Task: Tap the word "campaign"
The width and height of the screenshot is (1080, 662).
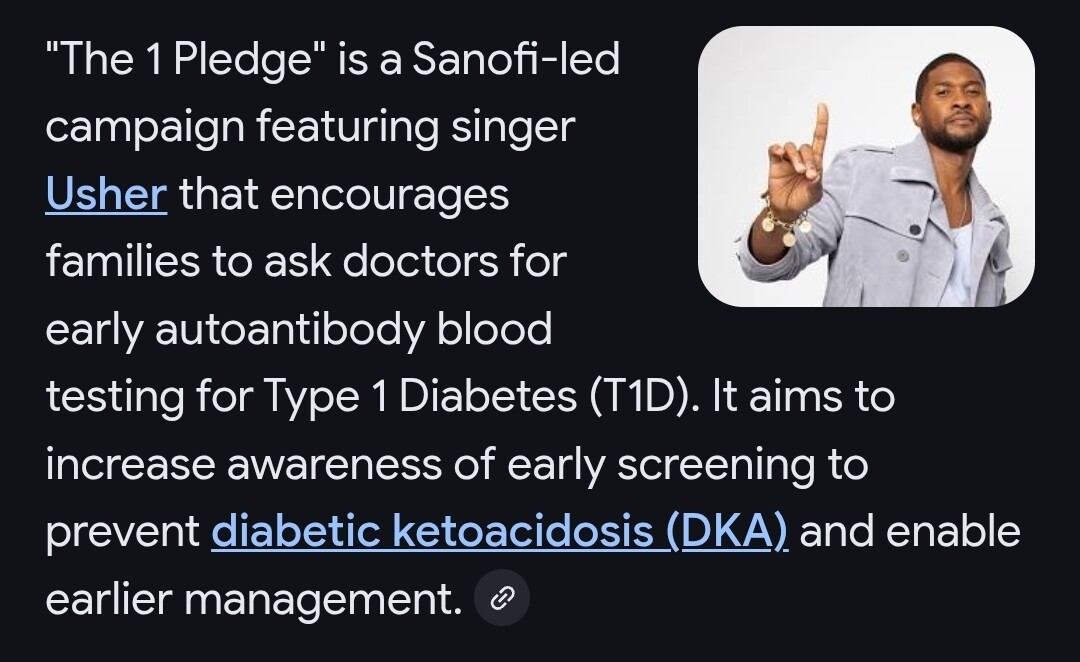Action: [142, 128]
